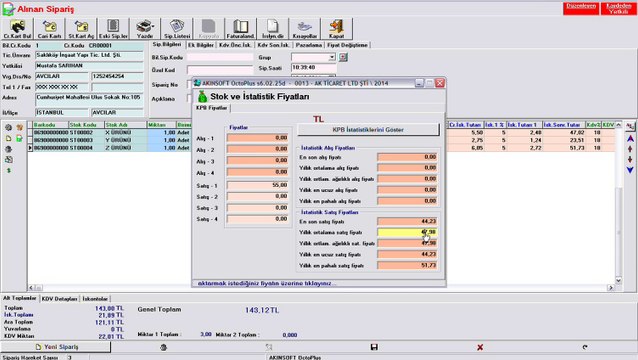The image size is (638, 360).
Task: Switch to Ek Bilgiler tab
Action: [201, 45]
